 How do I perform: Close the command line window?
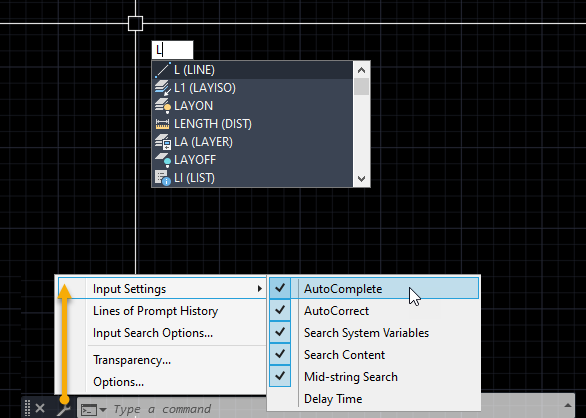(x=40, y=408)
